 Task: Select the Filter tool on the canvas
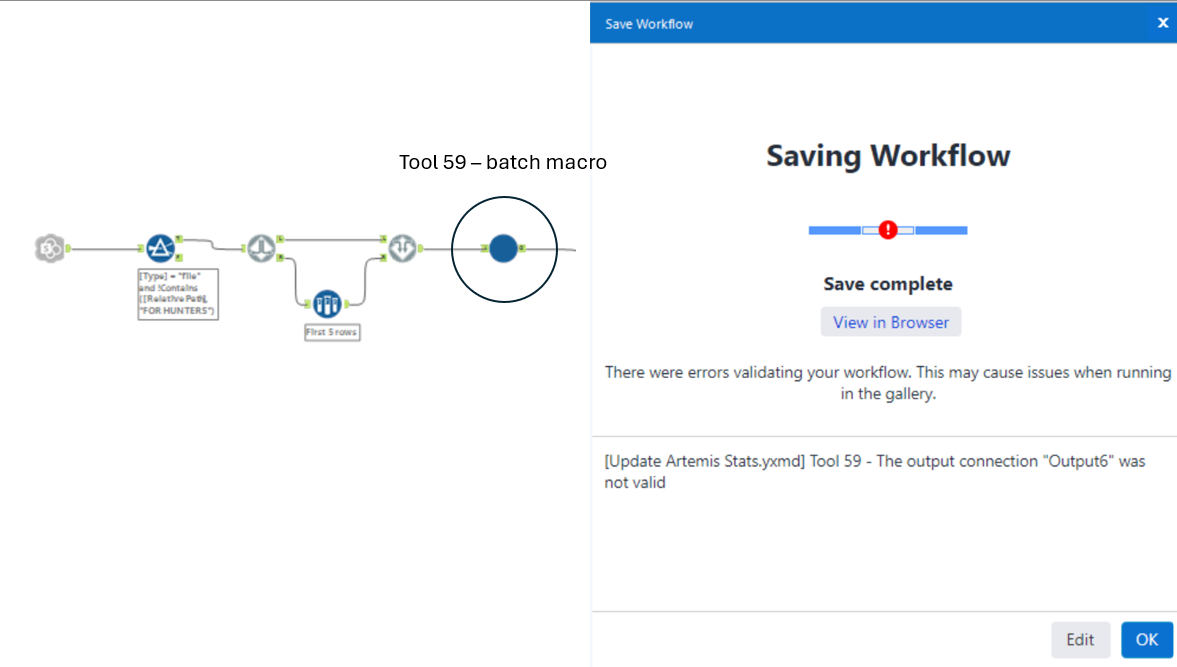160,248
